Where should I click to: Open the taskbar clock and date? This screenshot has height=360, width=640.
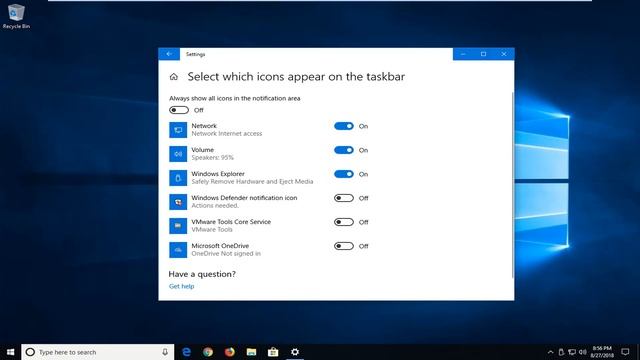602,352
